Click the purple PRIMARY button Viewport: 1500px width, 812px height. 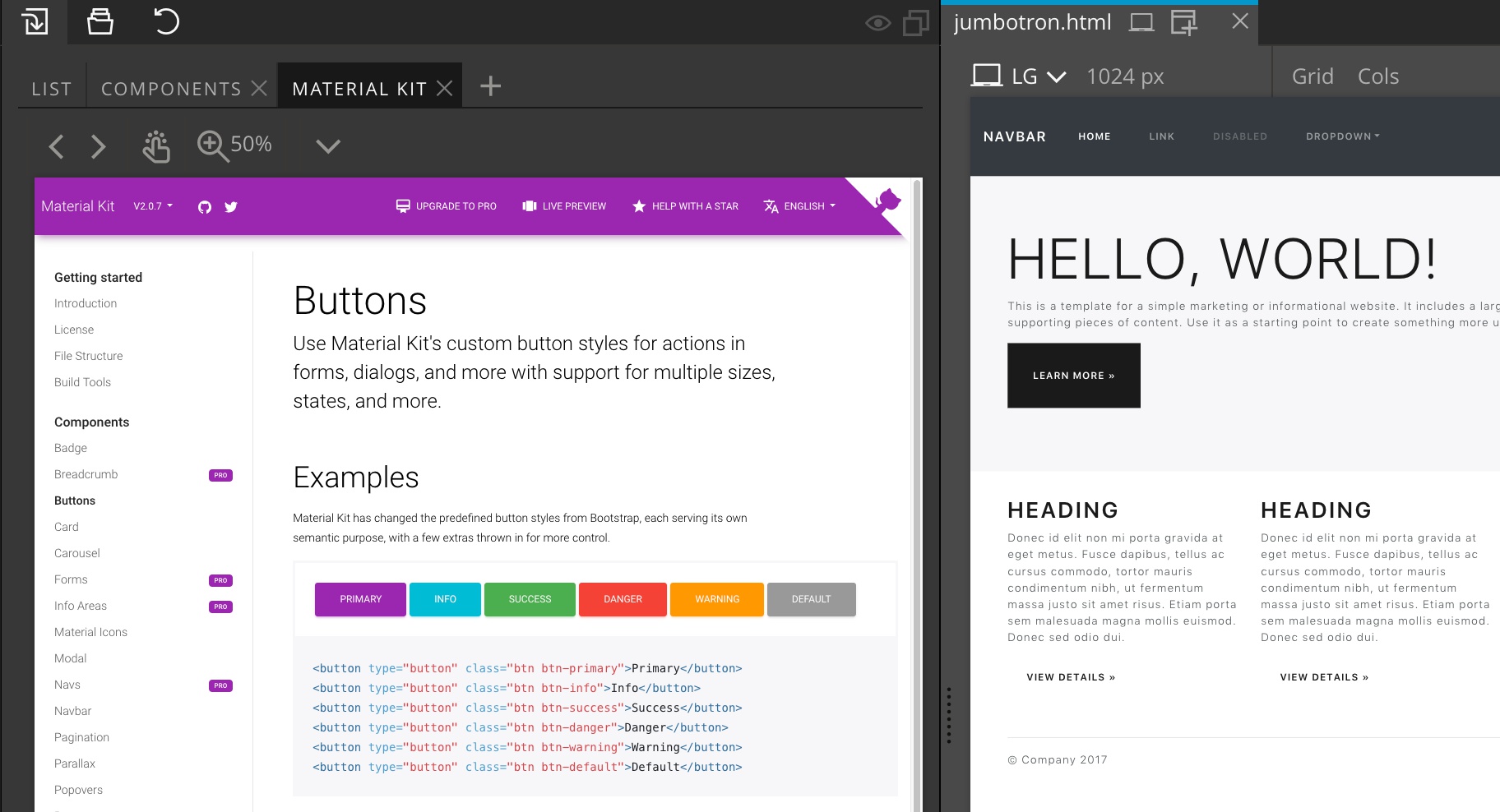[x=360, y=599]
